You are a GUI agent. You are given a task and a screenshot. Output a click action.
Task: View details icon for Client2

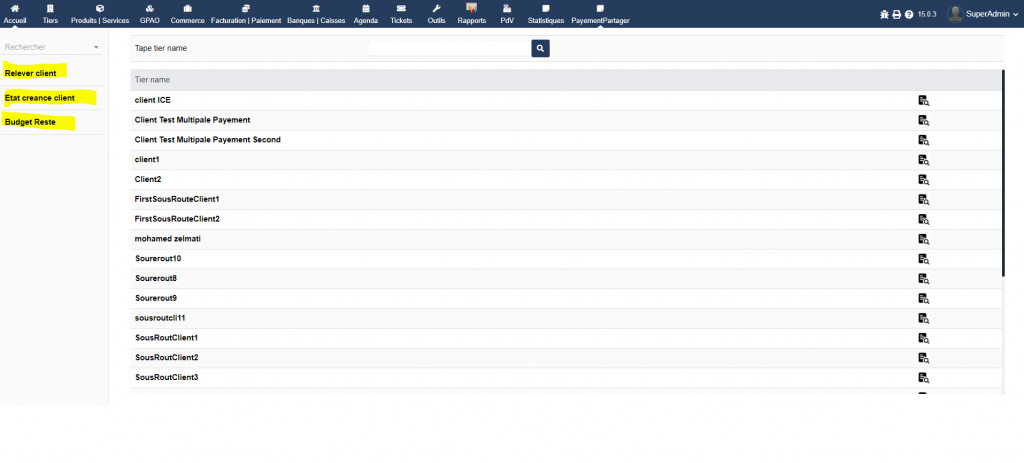click(923, 180)
